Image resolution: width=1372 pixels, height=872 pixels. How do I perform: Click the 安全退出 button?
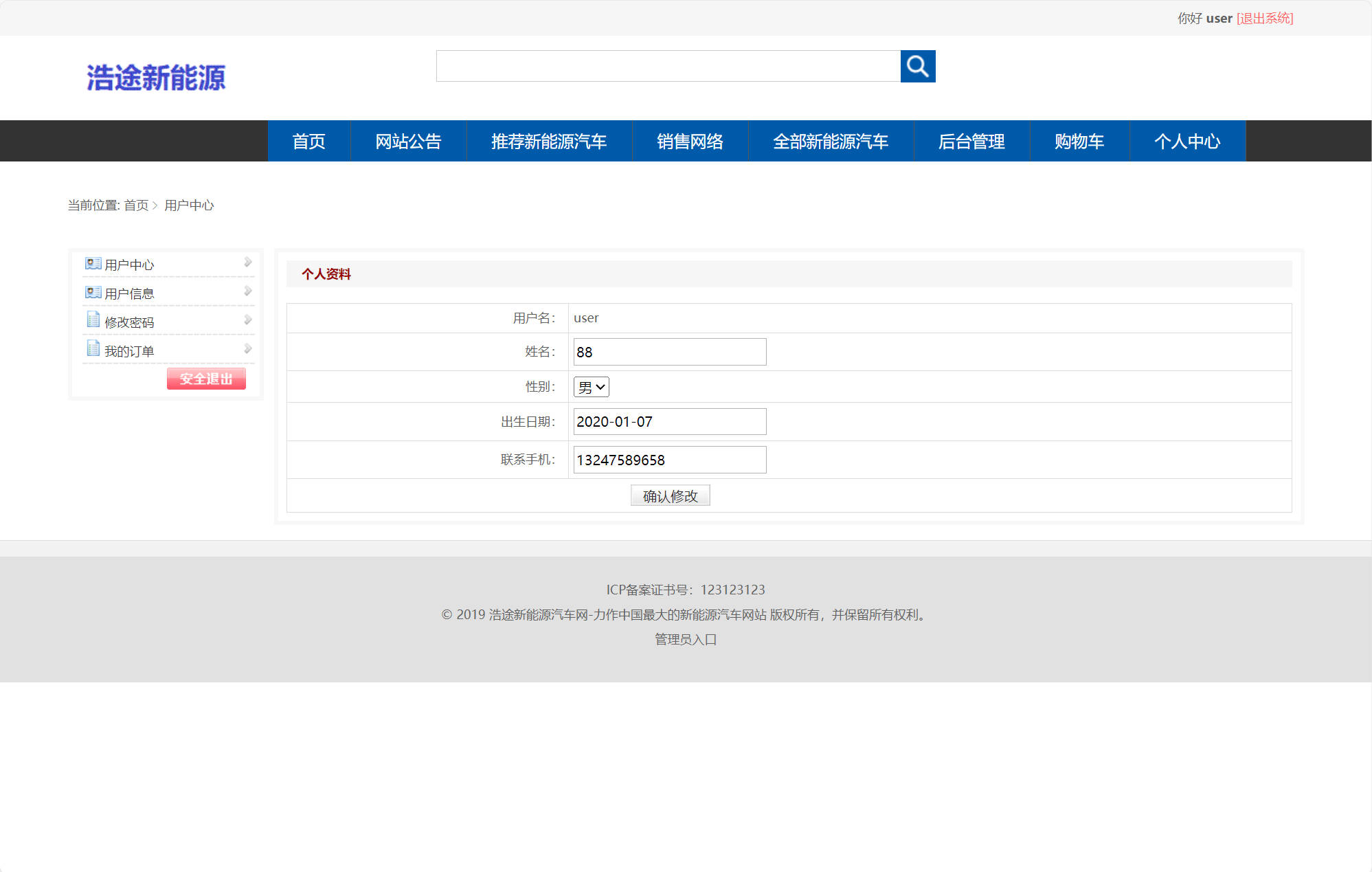[x=206, y=379]
